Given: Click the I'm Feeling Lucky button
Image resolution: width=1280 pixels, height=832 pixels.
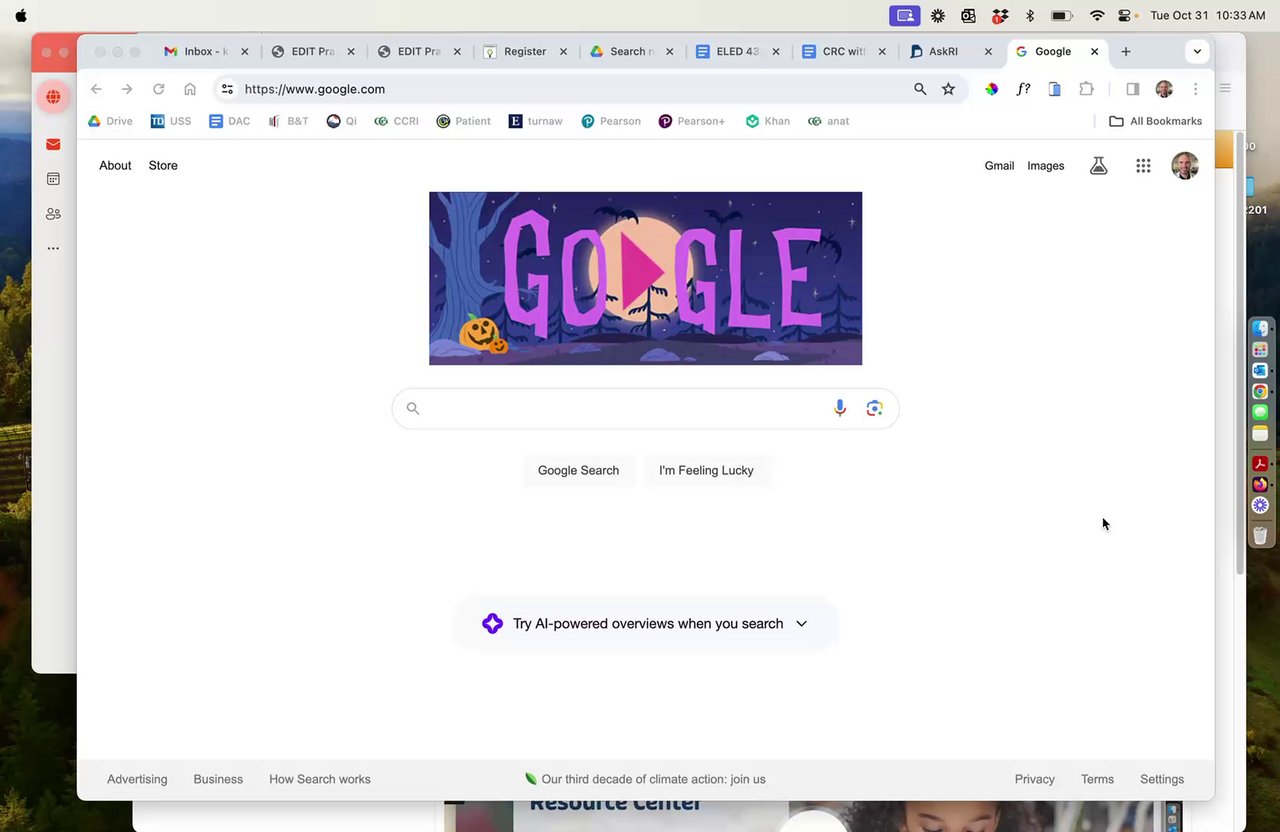Looking at the screenshot, I should tap(706, 470).
